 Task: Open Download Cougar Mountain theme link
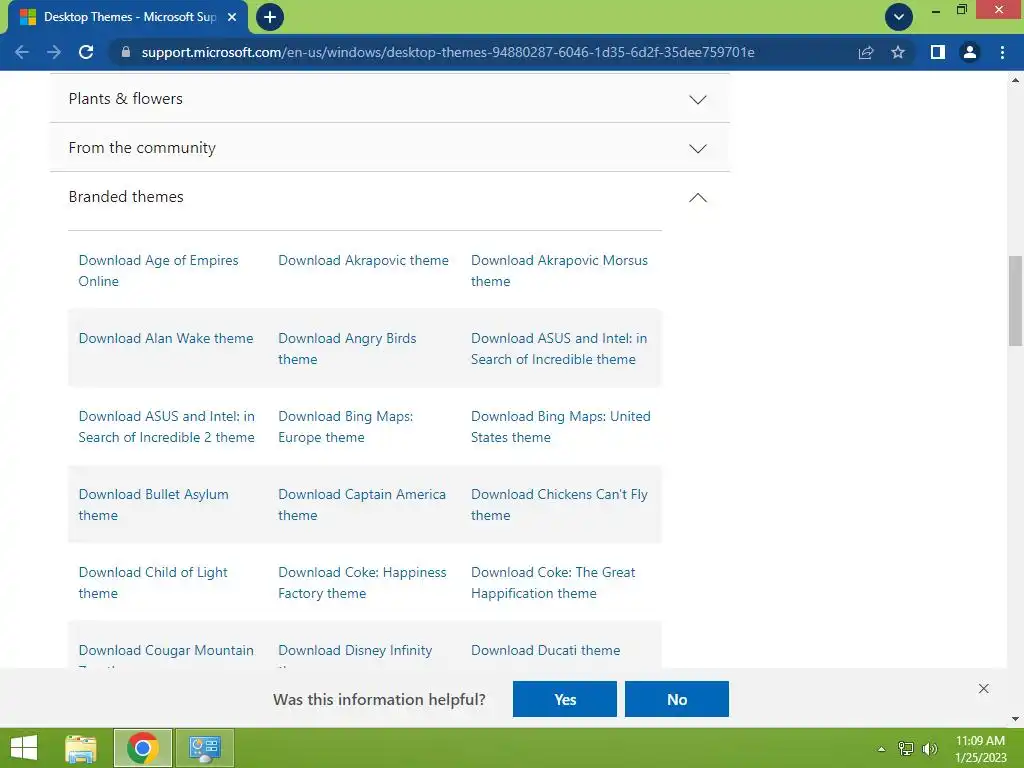pos(166,651)
